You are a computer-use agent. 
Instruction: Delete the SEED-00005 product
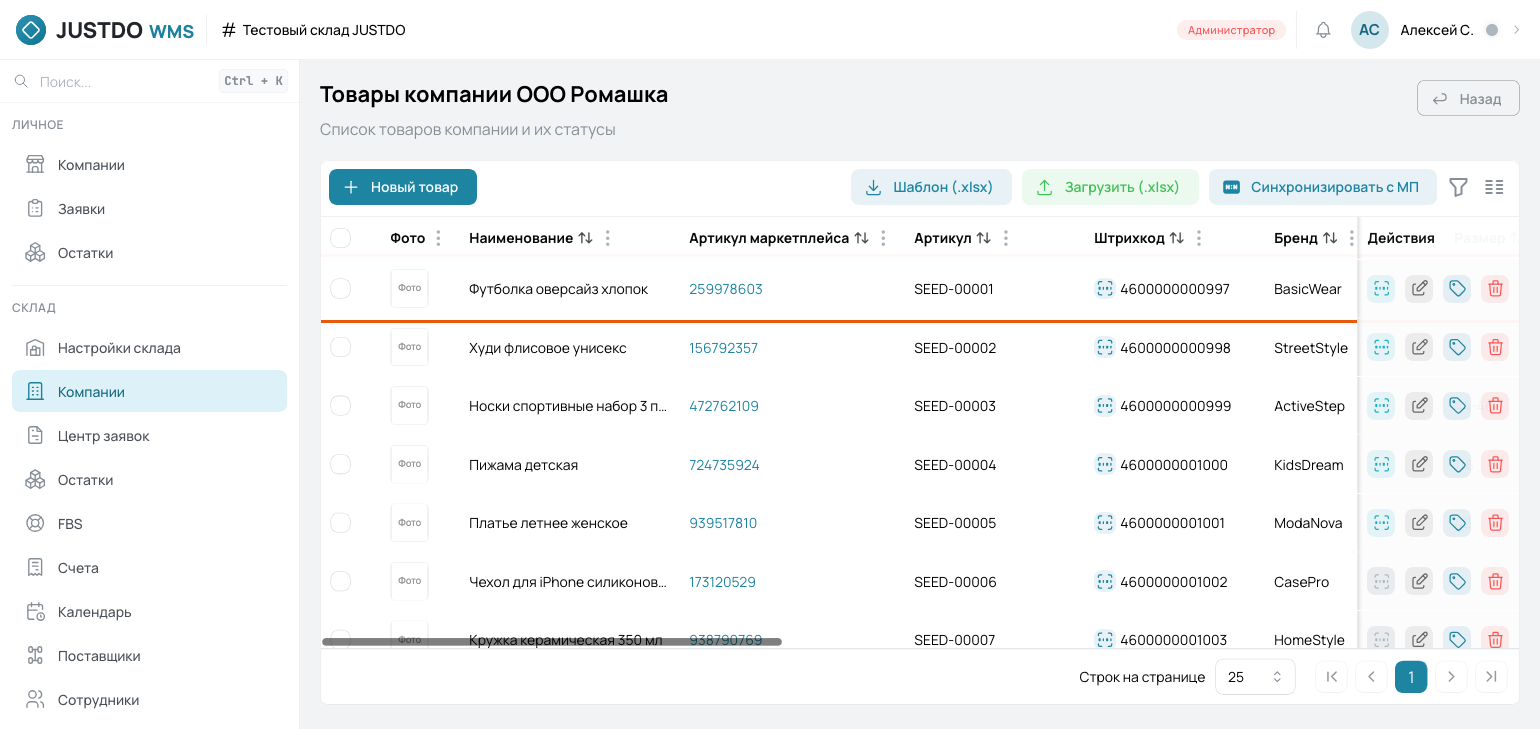[1495, 523]
